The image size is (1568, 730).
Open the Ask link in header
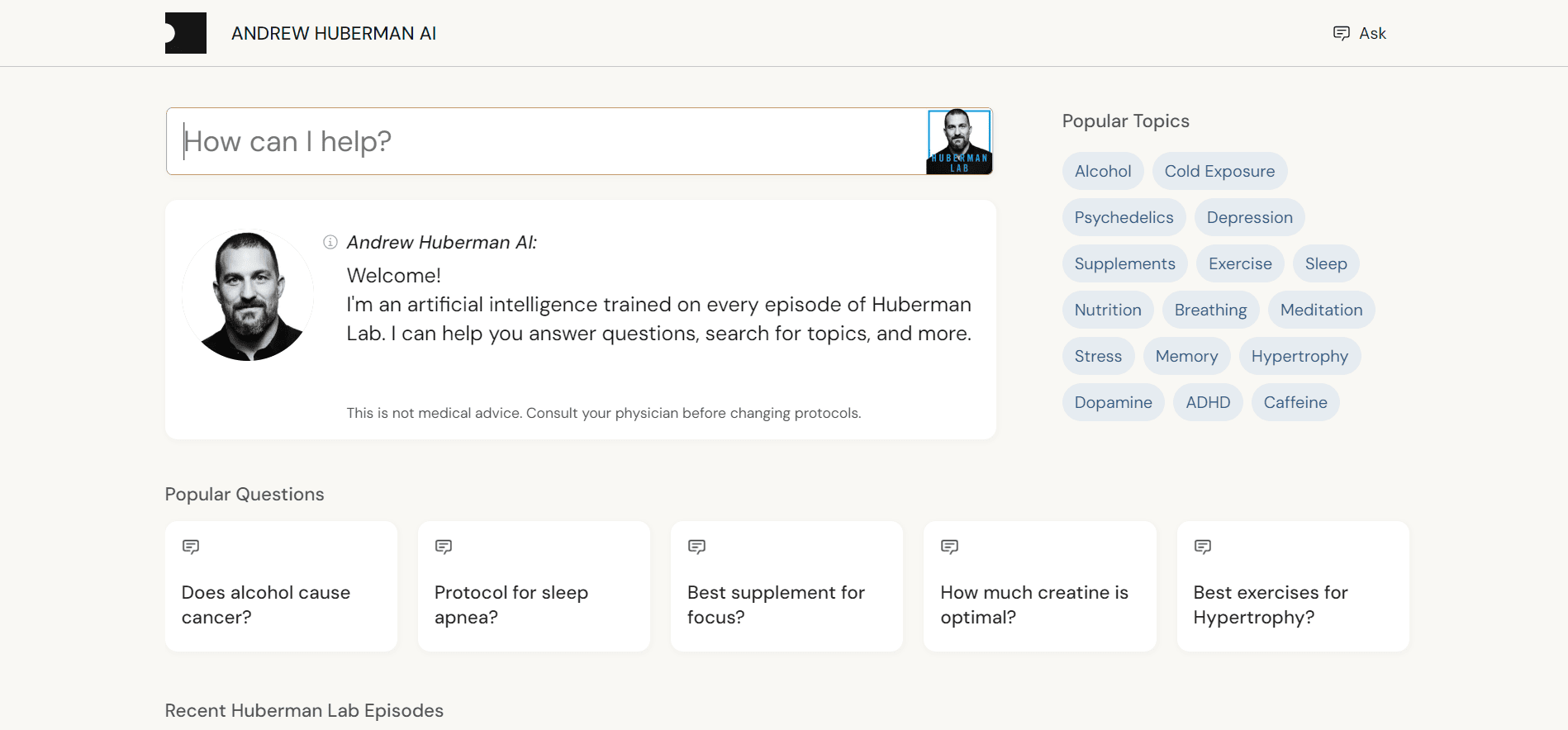click(x=1360, y=33)
